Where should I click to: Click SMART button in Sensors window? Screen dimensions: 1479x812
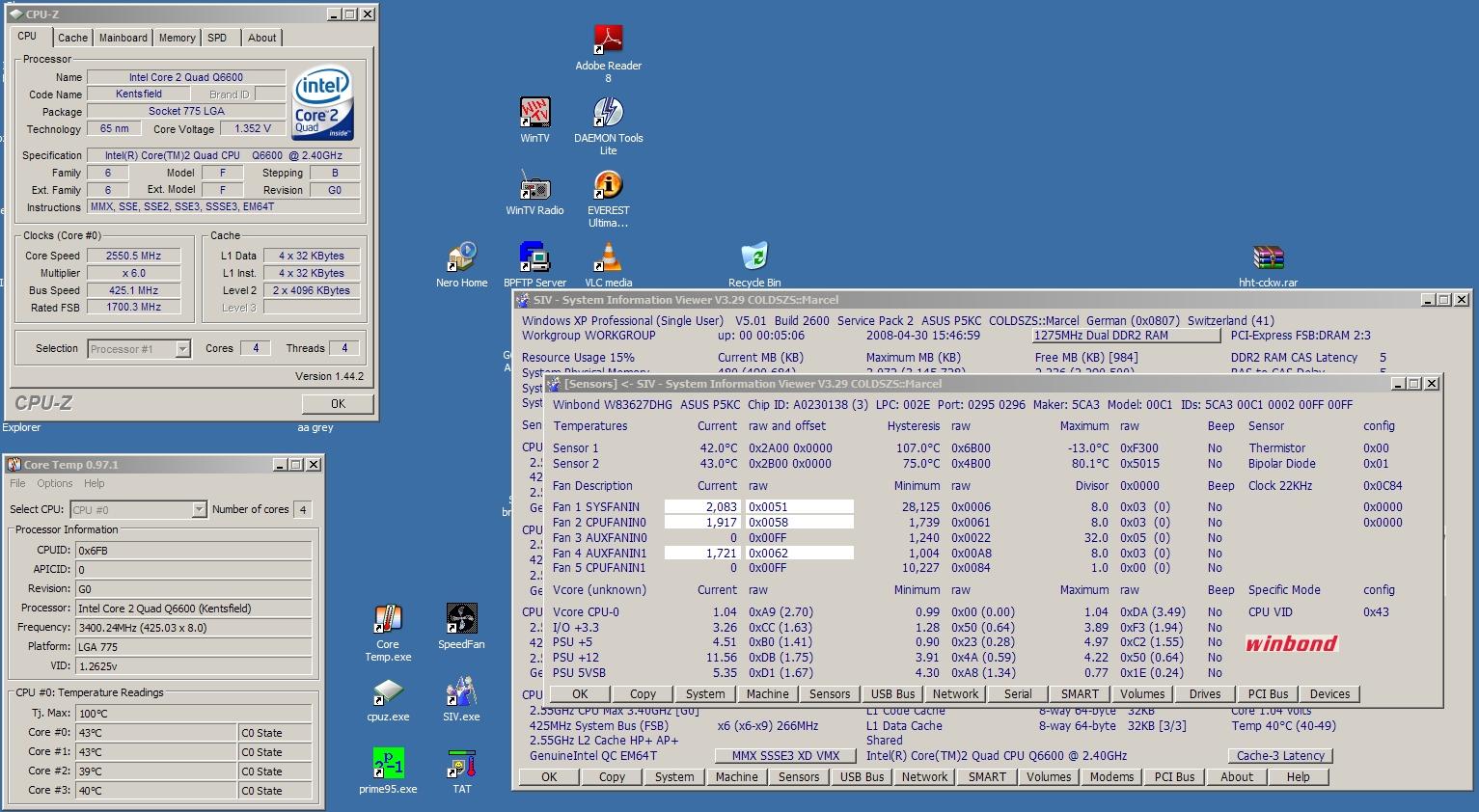coord(1080,693)
